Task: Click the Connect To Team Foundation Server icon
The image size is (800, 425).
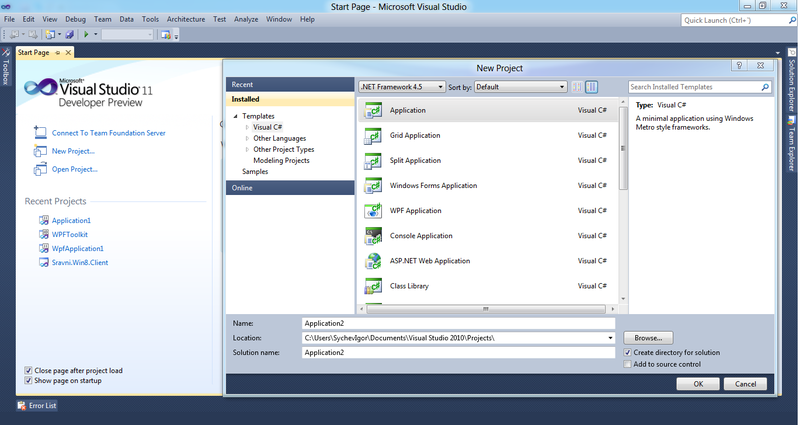Action: tap(40, 132)
